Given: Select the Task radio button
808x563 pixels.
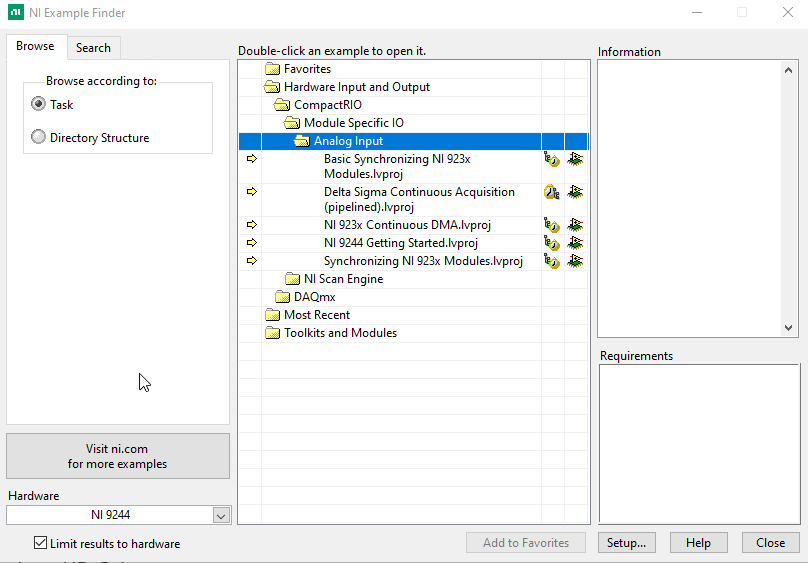Looking at the screenshot, I should coord(38,104).
